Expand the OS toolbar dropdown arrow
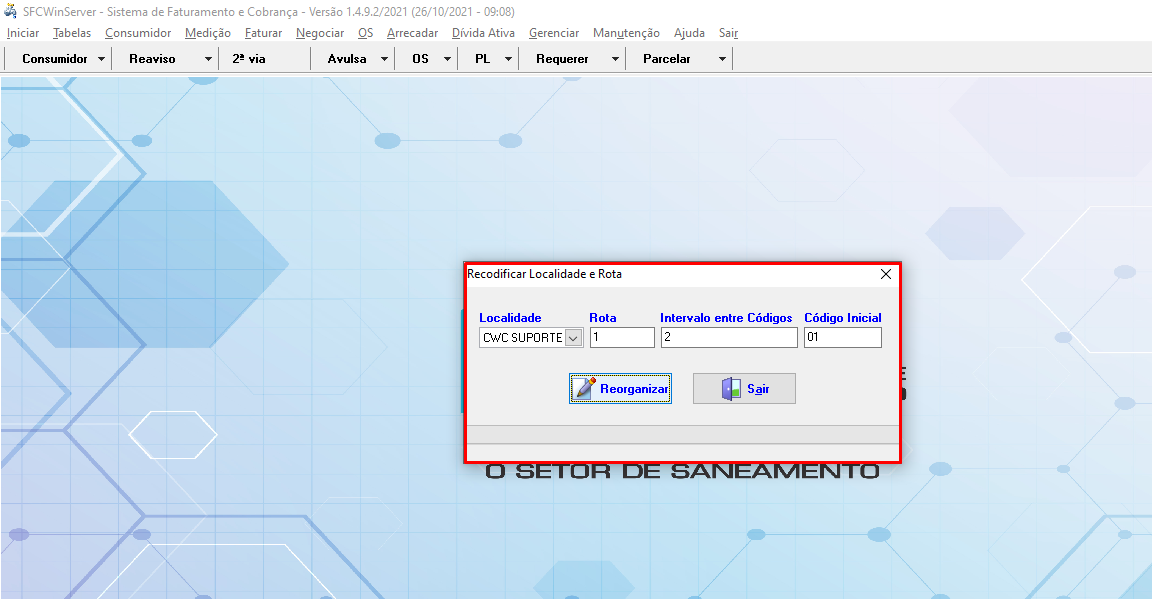This screenshot has width=1152, height=599. (x=446, y=59)
